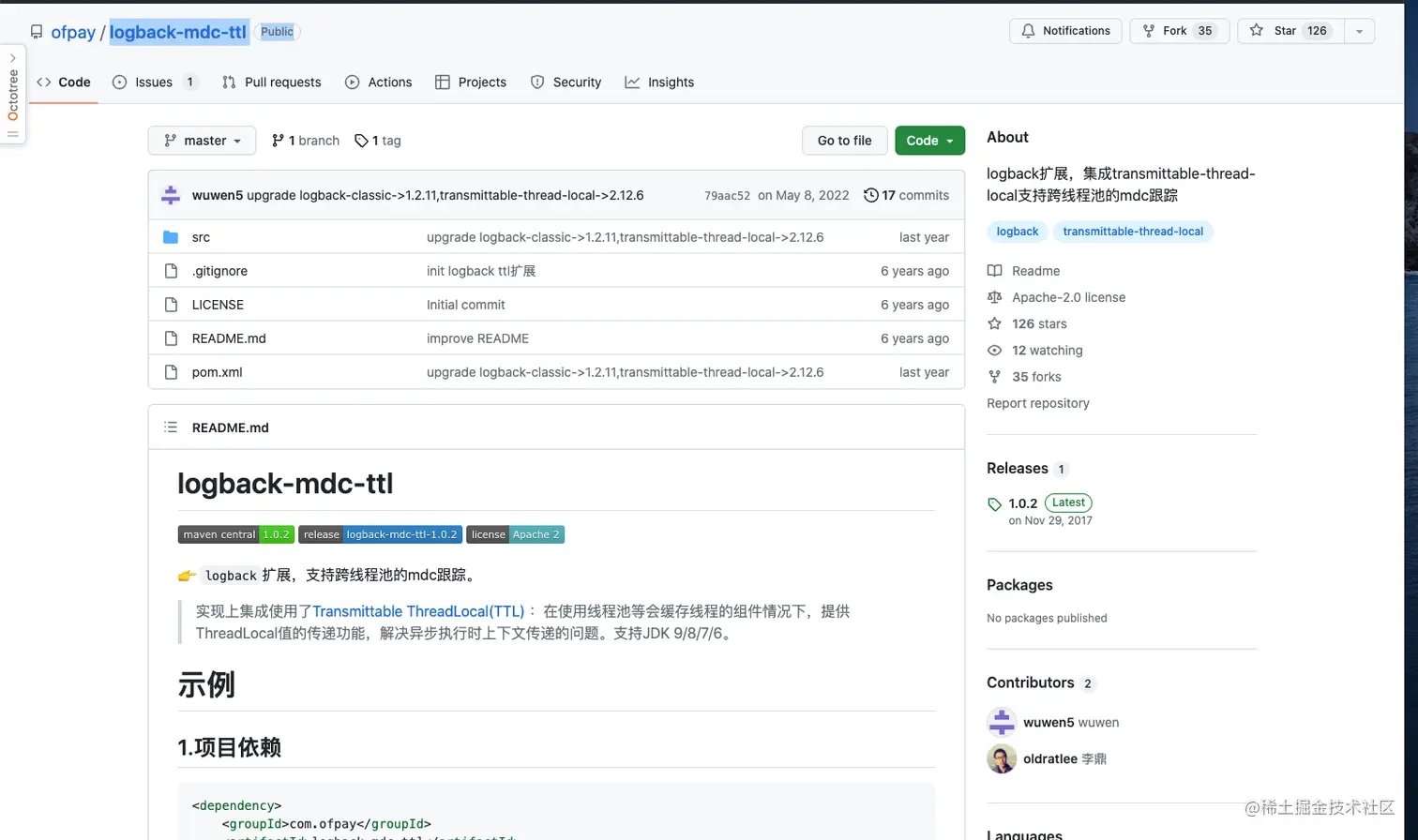Open the ofpay owner link
Image resolution: width=1418 pixels, height=840 pixels.
73,32
